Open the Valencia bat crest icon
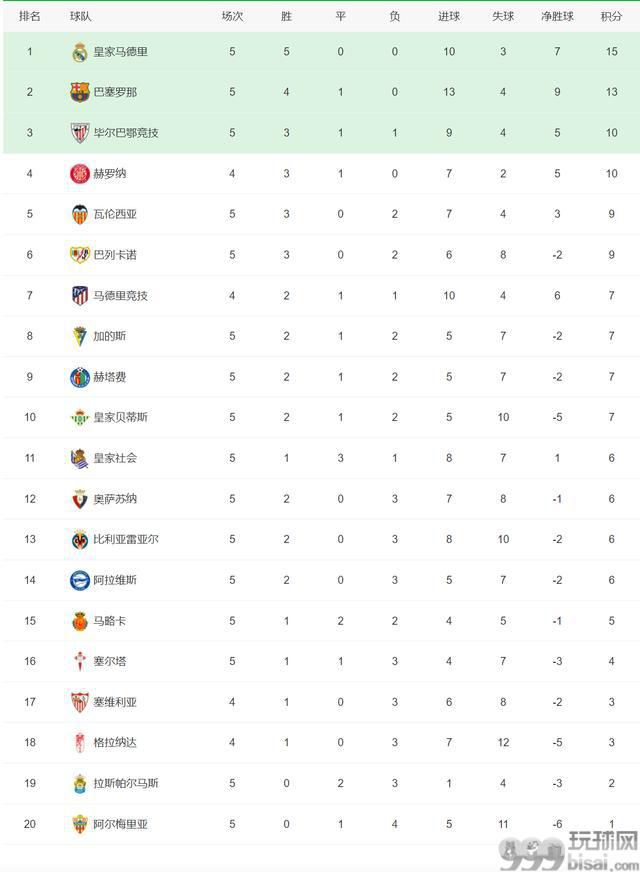 [x=80, y=214]
